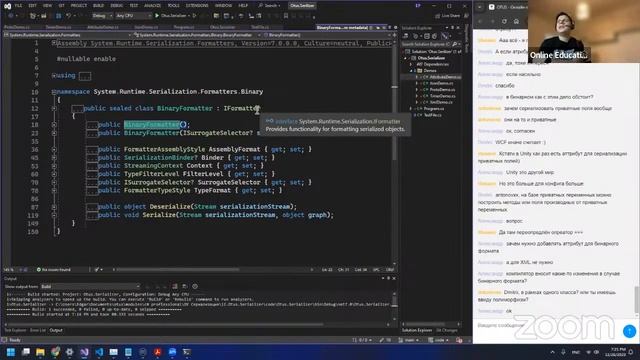This screenshot has height=360, width=640.
Task: Expand the Deserialize method on line 87
Action: tap(54, 207)
